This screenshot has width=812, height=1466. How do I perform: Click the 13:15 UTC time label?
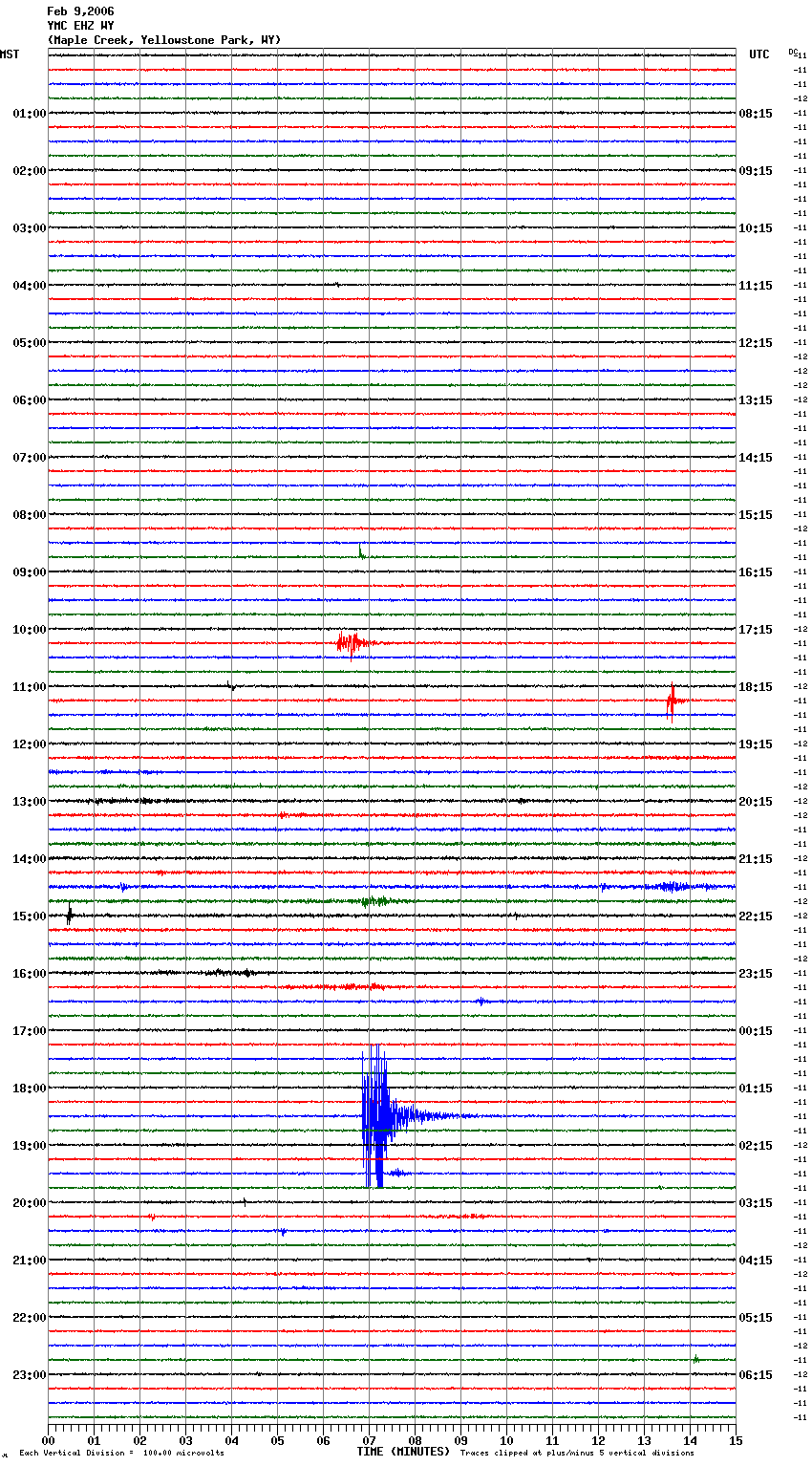756,400
